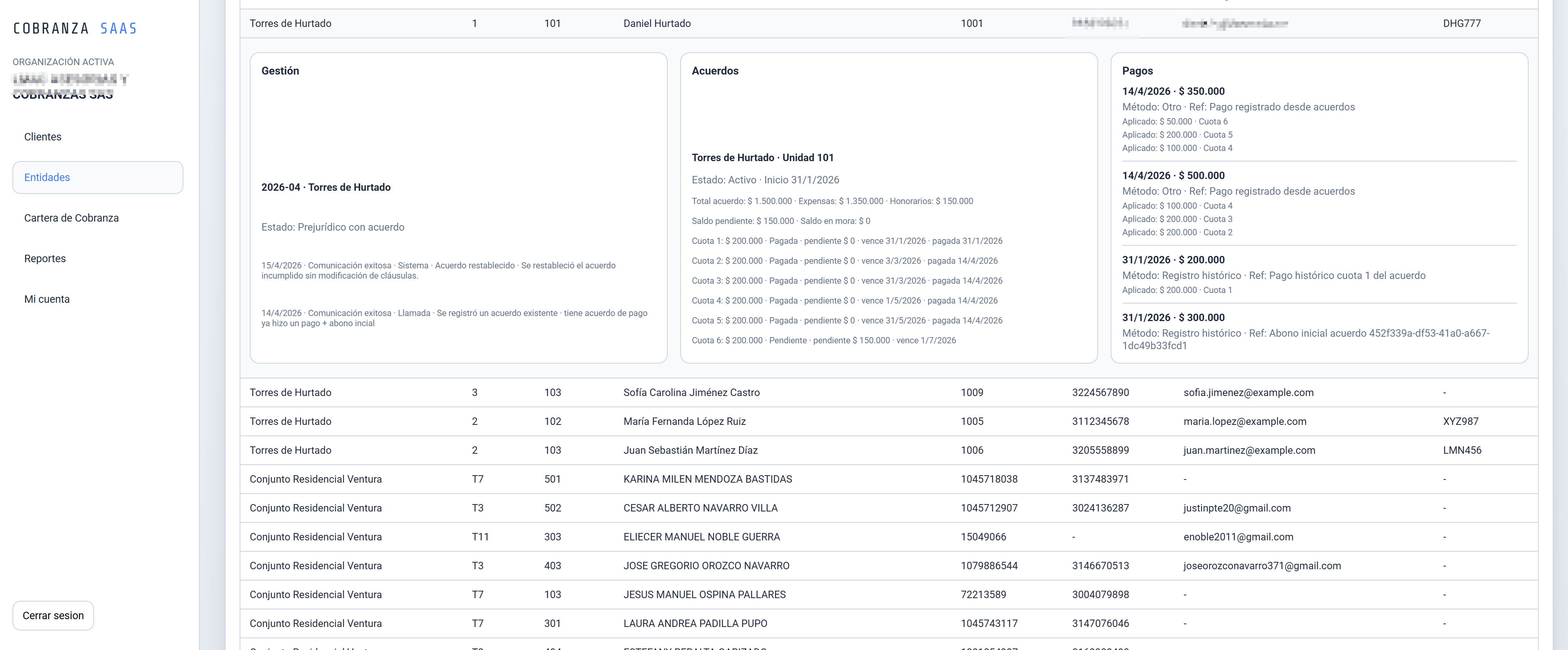Click payment '14/4/2026 · $ 500.000'
This screenshot has width=1568, height=650.
[1173, 175]
